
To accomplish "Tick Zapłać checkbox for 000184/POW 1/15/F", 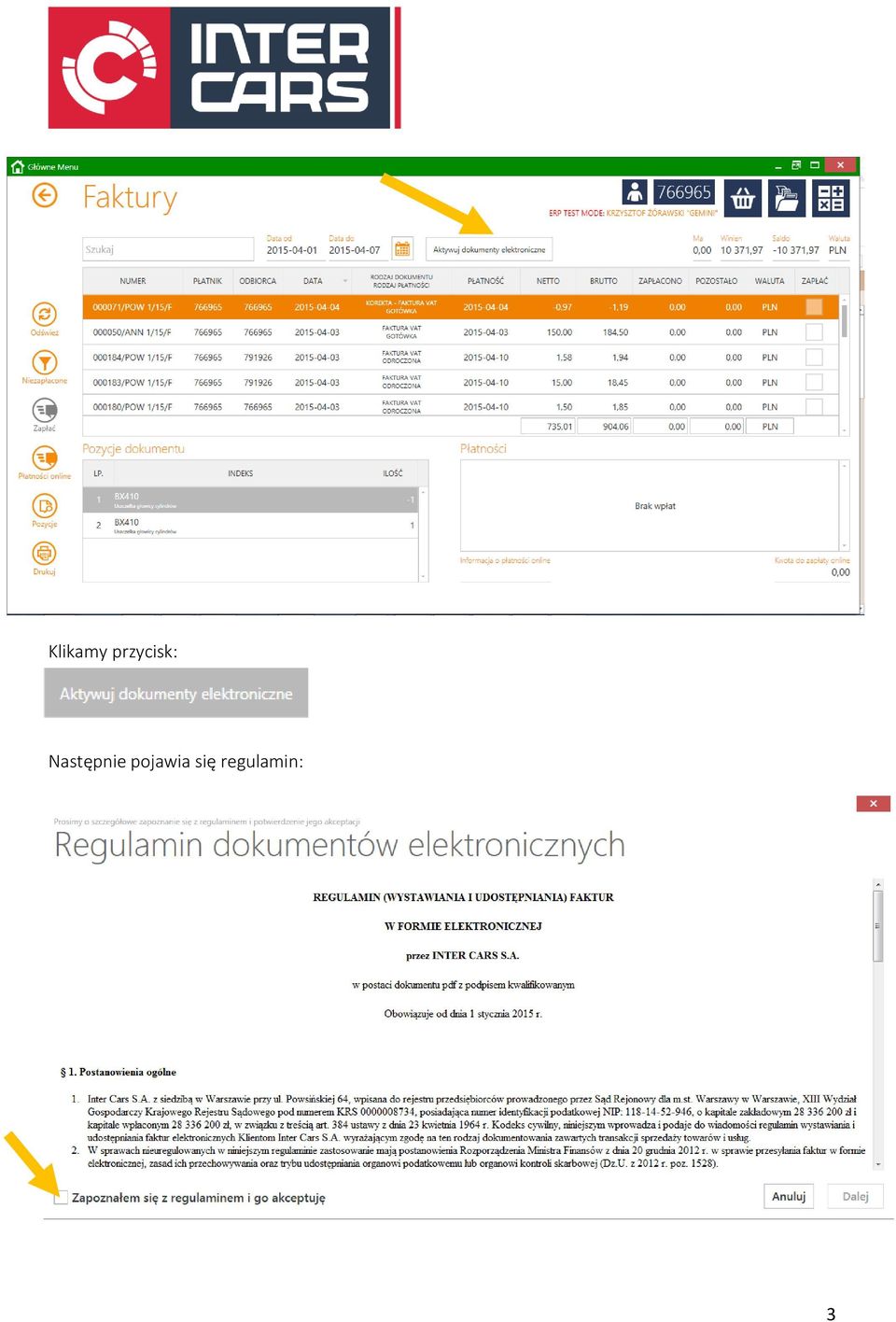I will pyautogui.click(x=814, y=357).
